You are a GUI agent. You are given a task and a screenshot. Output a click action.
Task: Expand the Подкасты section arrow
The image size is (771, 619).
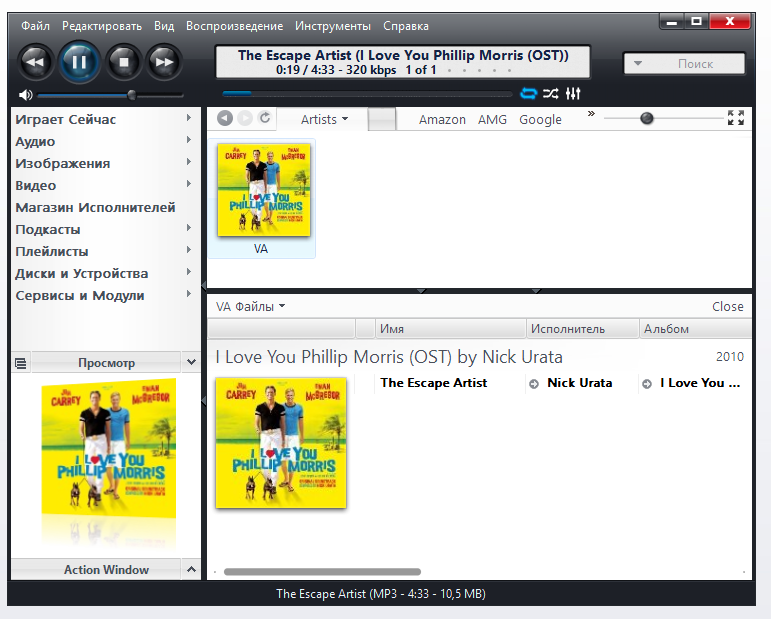189,228
